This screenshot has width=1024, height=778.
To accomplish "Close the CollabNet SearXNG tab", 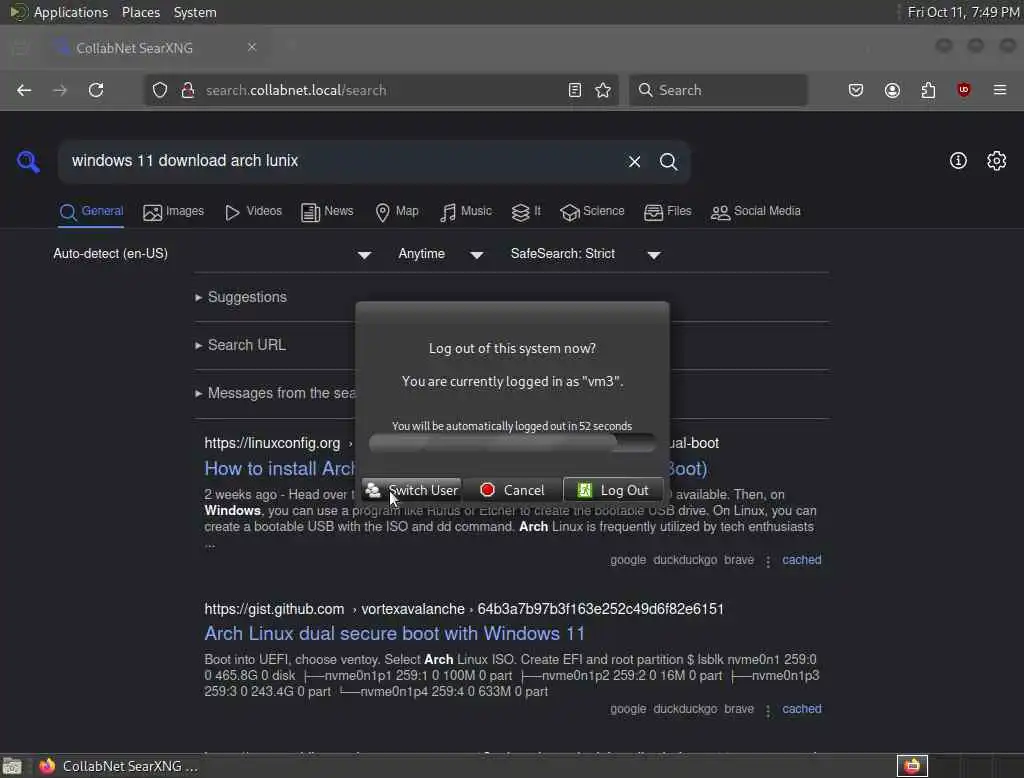I will click(252, 47).
